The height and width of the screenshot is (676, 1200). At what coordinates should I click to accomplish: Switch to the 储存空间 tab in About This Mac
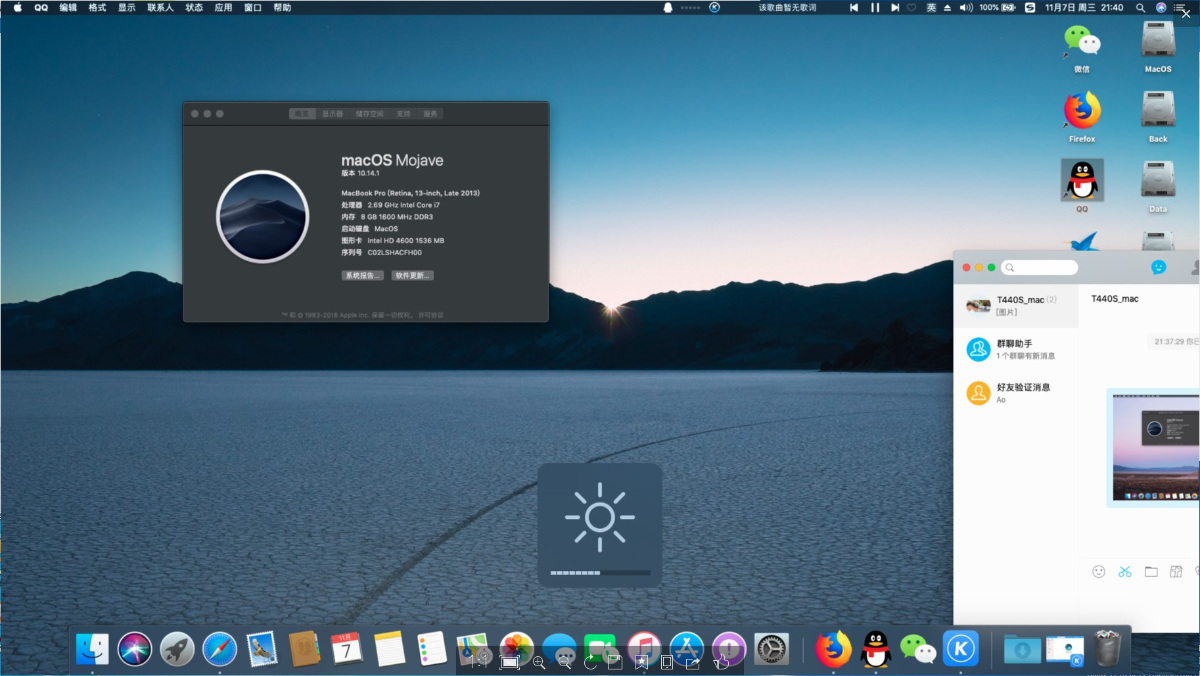pyautogui.click(x=370, y=114)
